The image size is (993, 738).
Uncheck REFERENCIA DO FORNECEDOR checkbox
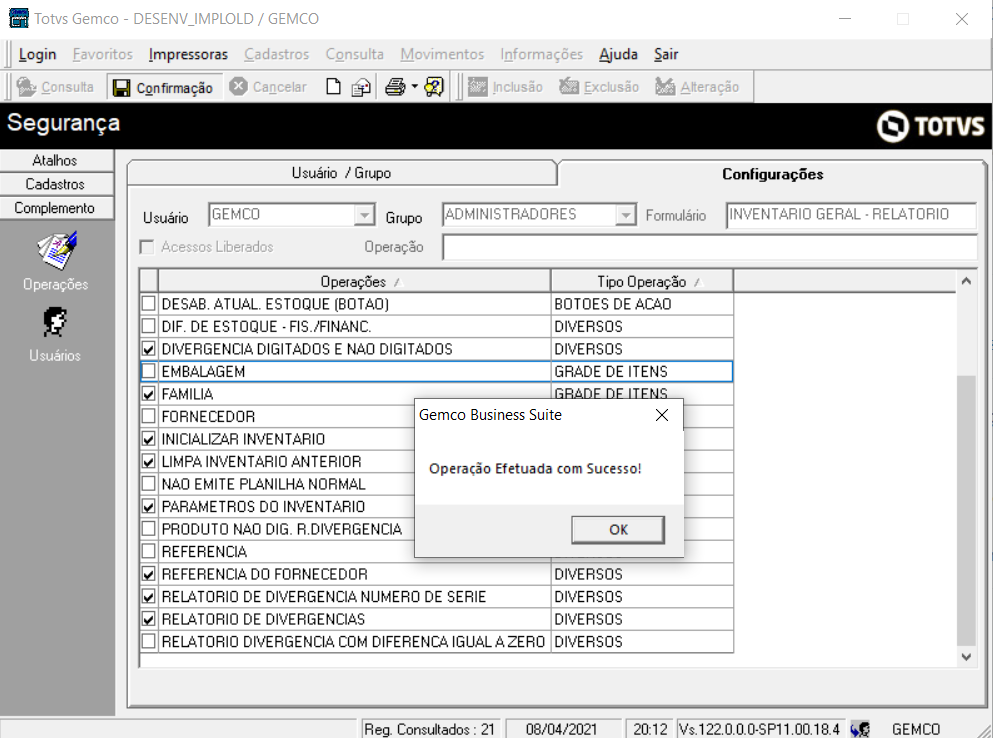pyautogui.click(x=149, y=574)
